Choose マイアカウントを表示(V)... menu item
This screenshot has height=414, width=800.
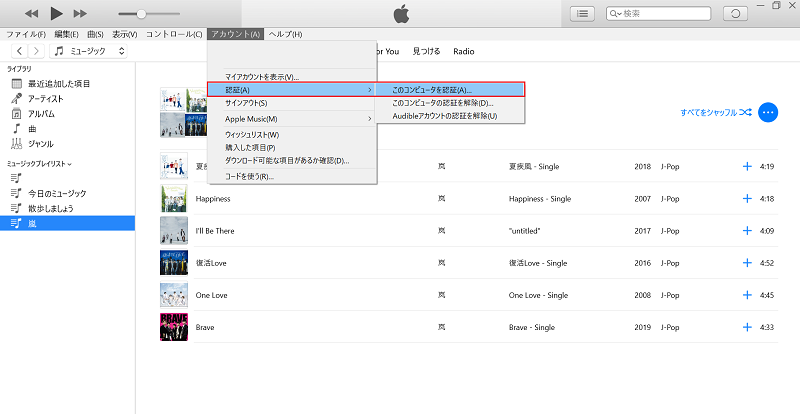(x=292, y=77)
